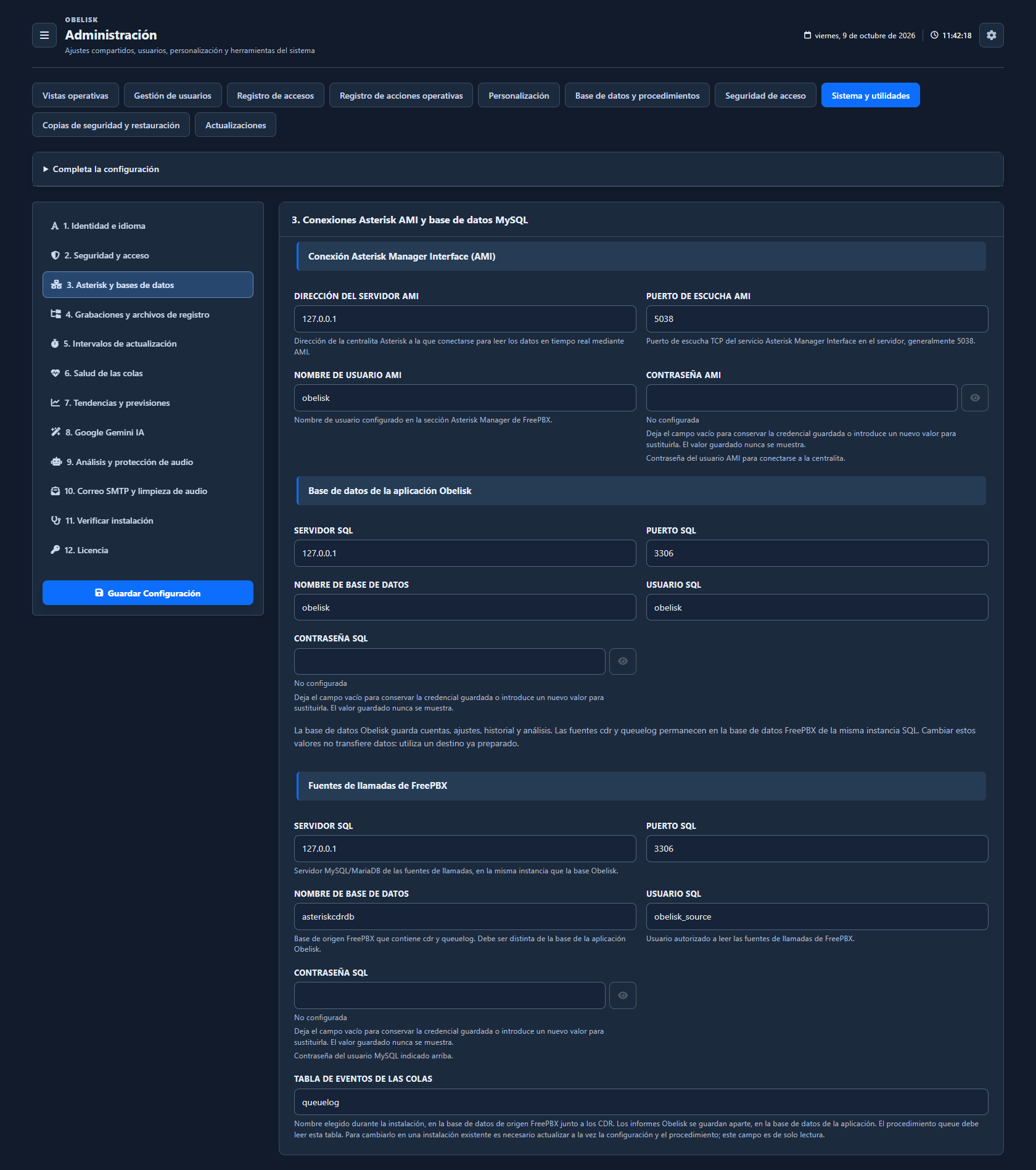The height and width of the screenshot is (1170, 1036).
Task: Click the Sistema y utilidades tab
Action: pyautogui.click(x=871, y=96)
